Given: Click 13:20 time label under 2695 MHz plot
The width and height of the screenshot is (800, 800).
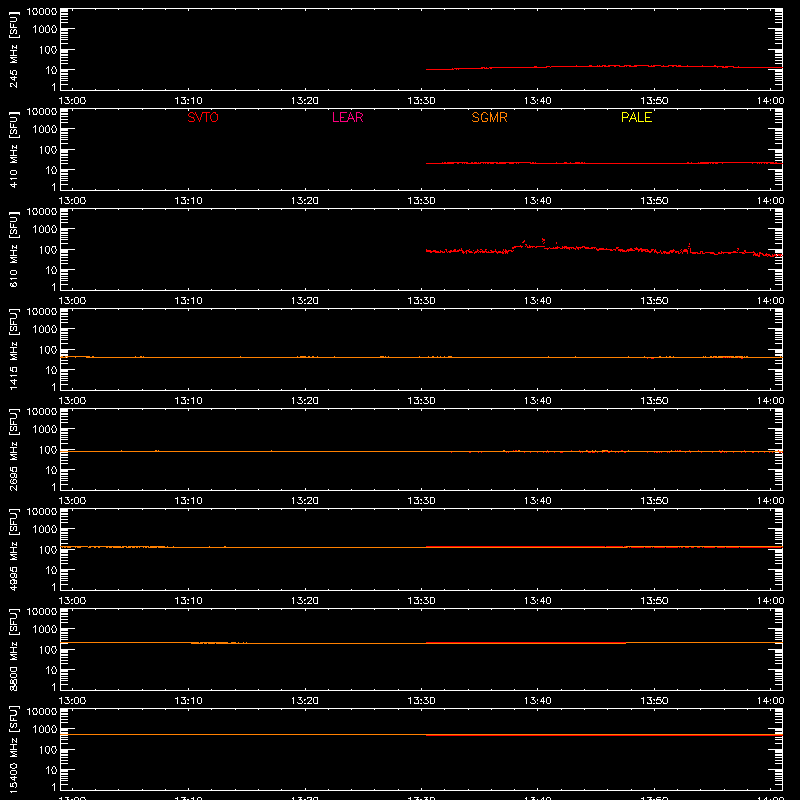Looking at the screenshot, I should tap(305, 501).
